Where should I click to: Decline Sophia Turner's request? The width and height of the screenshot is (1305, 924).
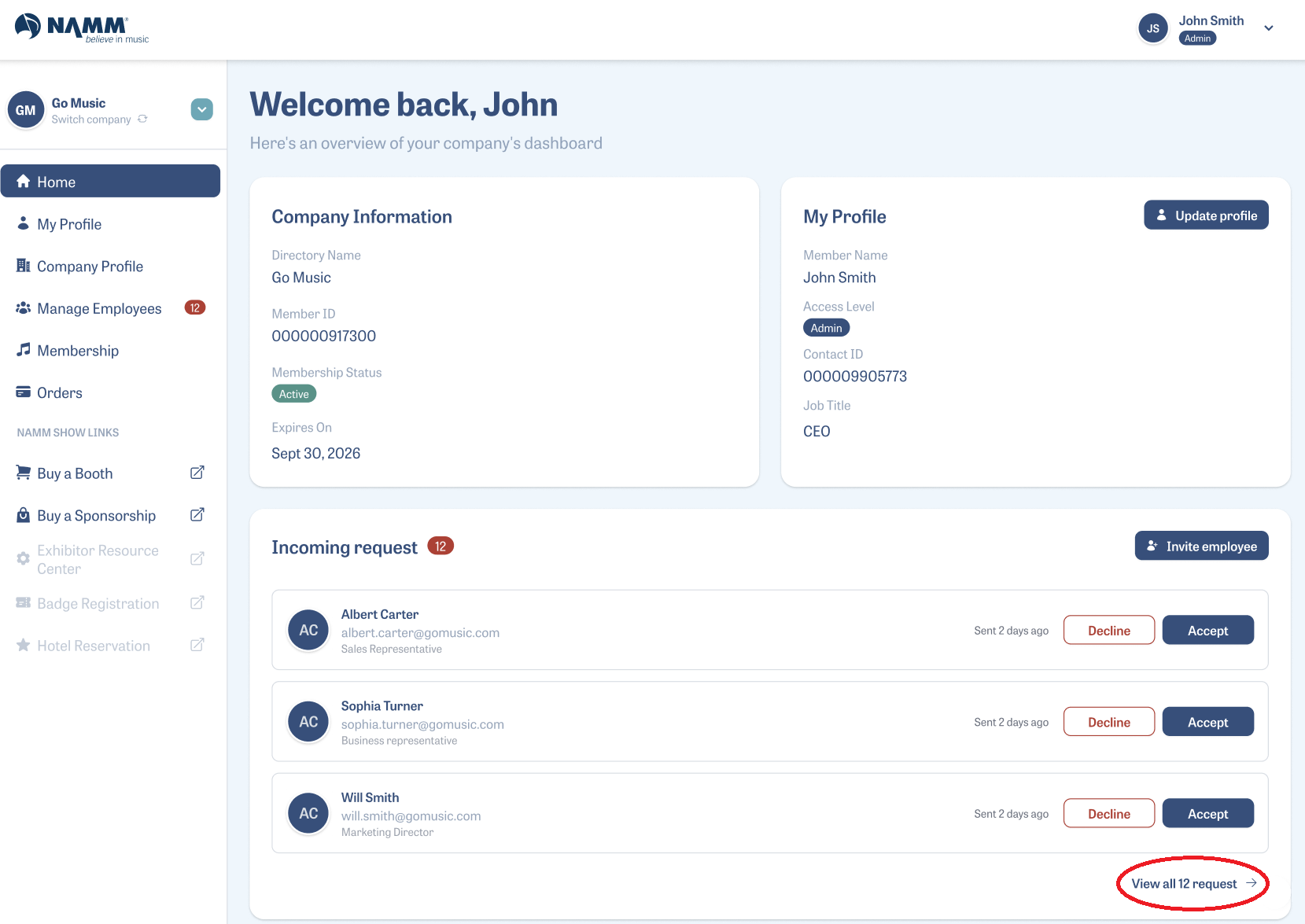click(x=1108, y=722)
